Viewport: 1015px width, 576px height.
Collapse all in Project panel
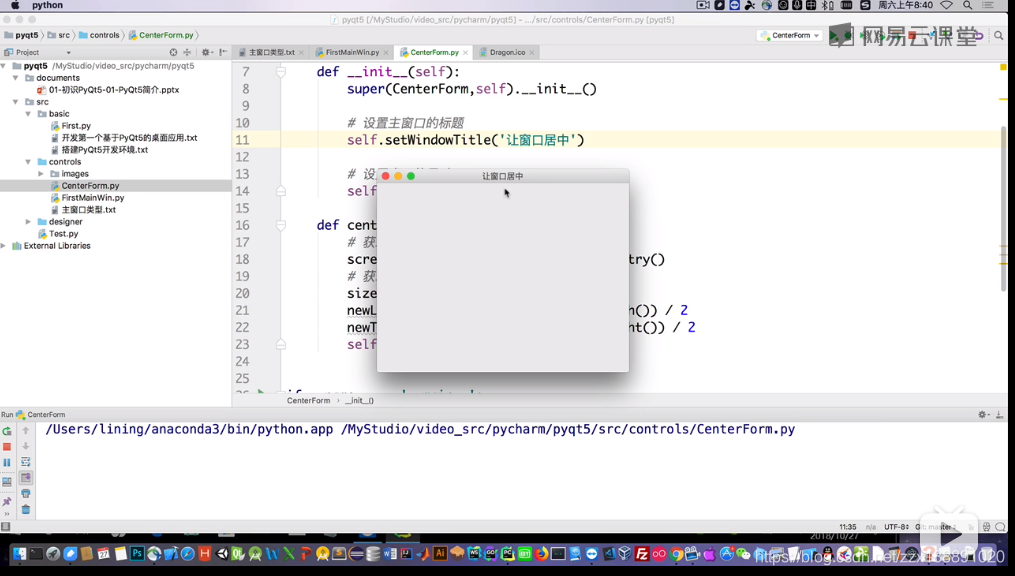(x=187, y=52)
